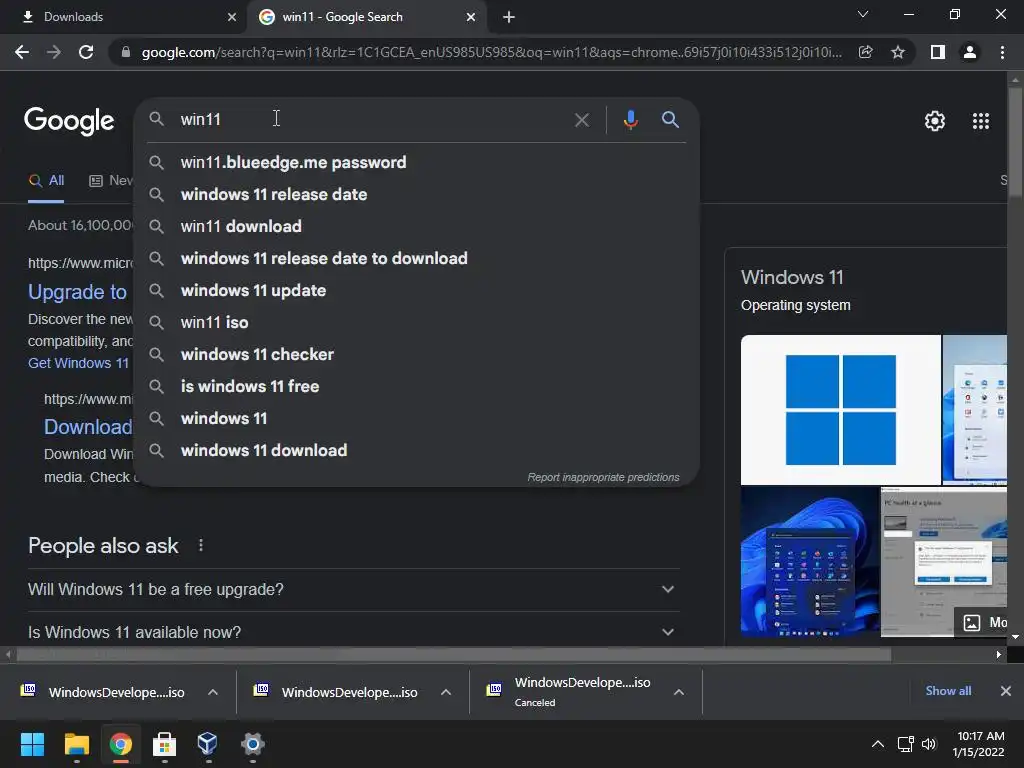This screenshot has width=1024, height=768.
Task: Open Google apps grid
Action: tap(980, 121)
